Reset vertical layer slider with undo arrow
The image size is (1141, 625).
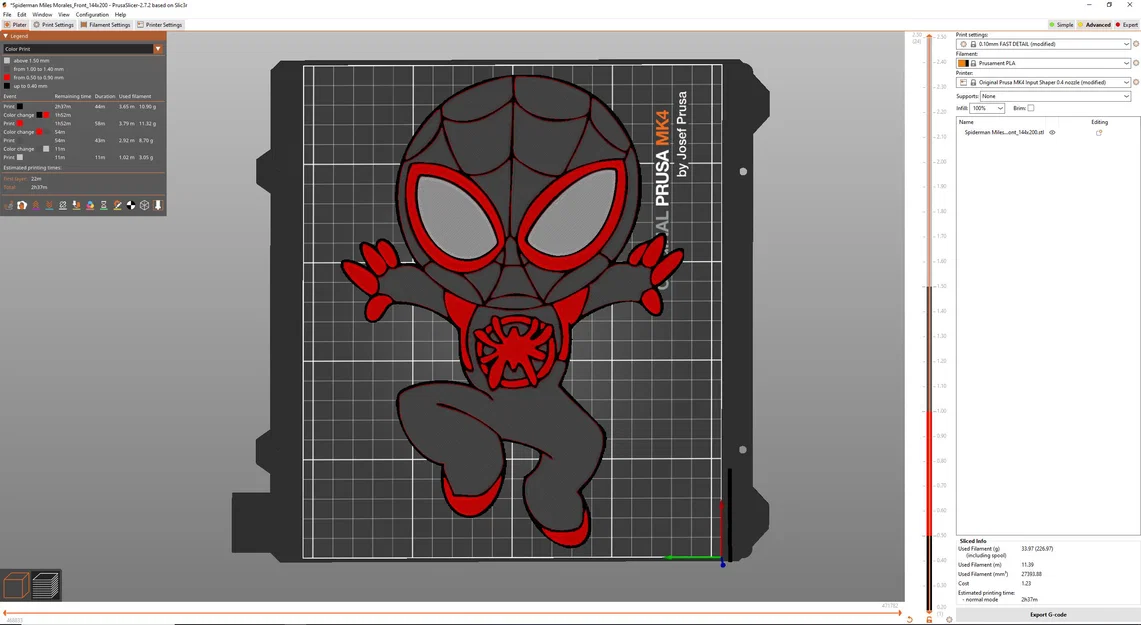(x=910, y=619)
